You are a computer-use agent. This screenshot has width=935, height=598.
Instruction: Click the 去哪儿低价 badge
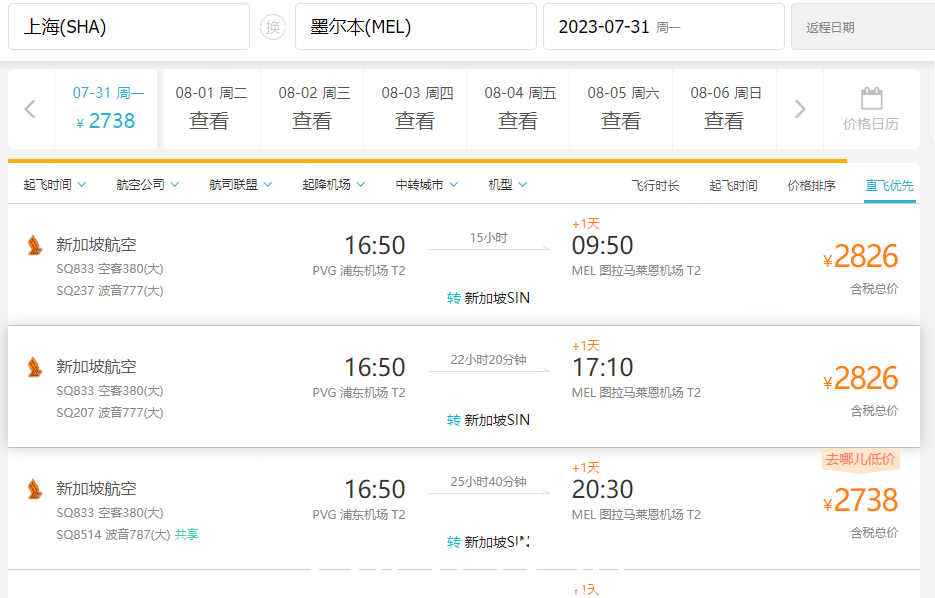click(x=860, y=460)
